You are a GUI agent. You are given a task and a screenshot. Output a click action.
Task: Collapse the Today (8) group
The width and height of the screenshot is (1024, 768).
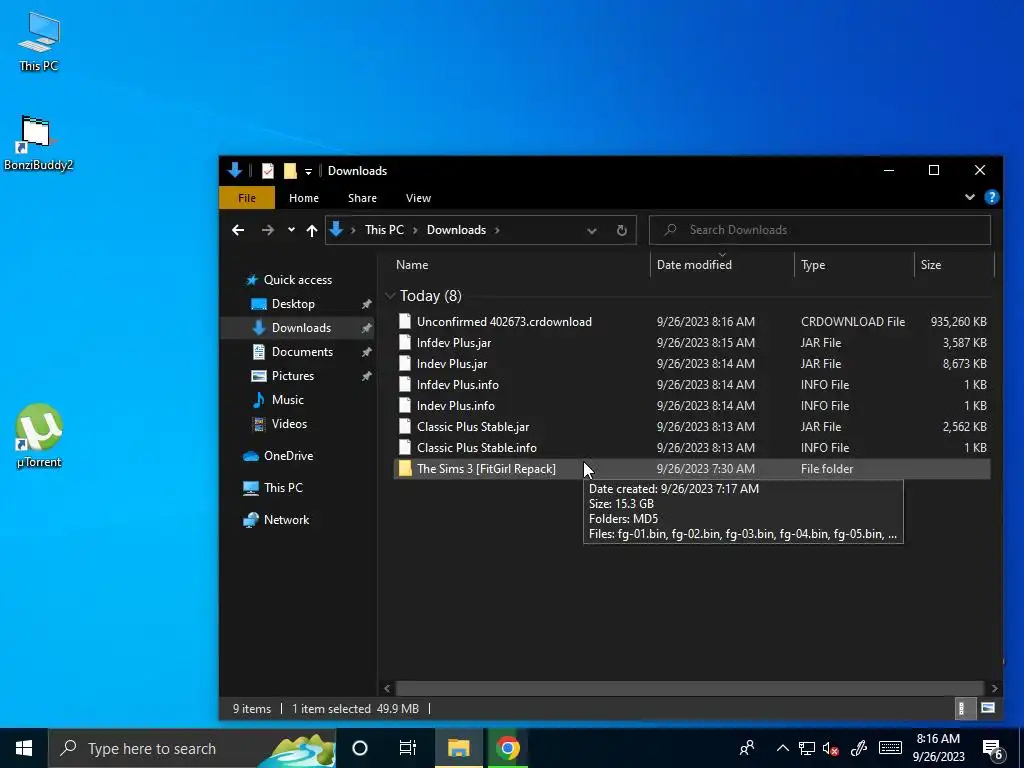390,296
